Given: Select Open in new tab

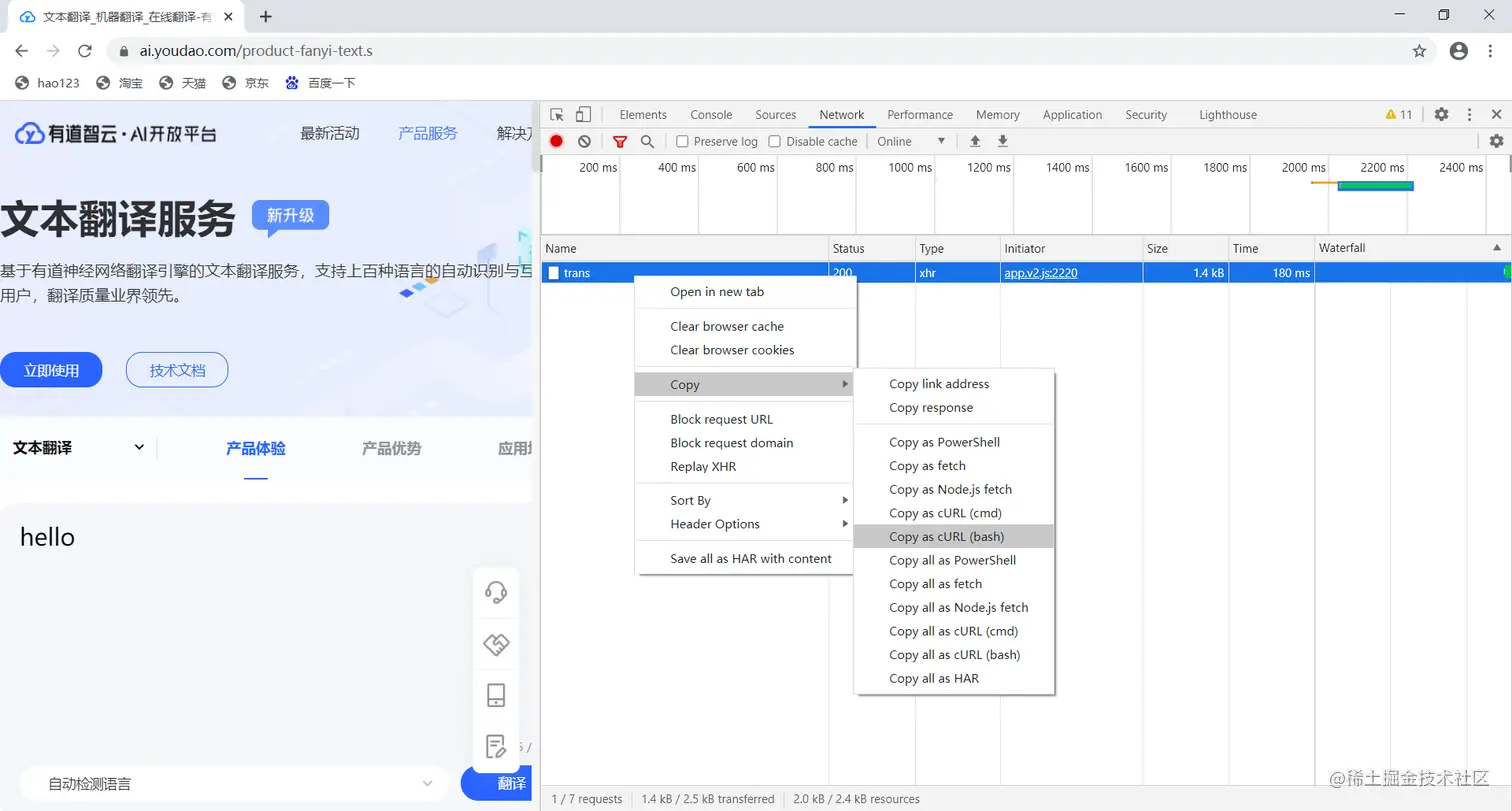Looking at the screenshot, I should click(744, 292).
